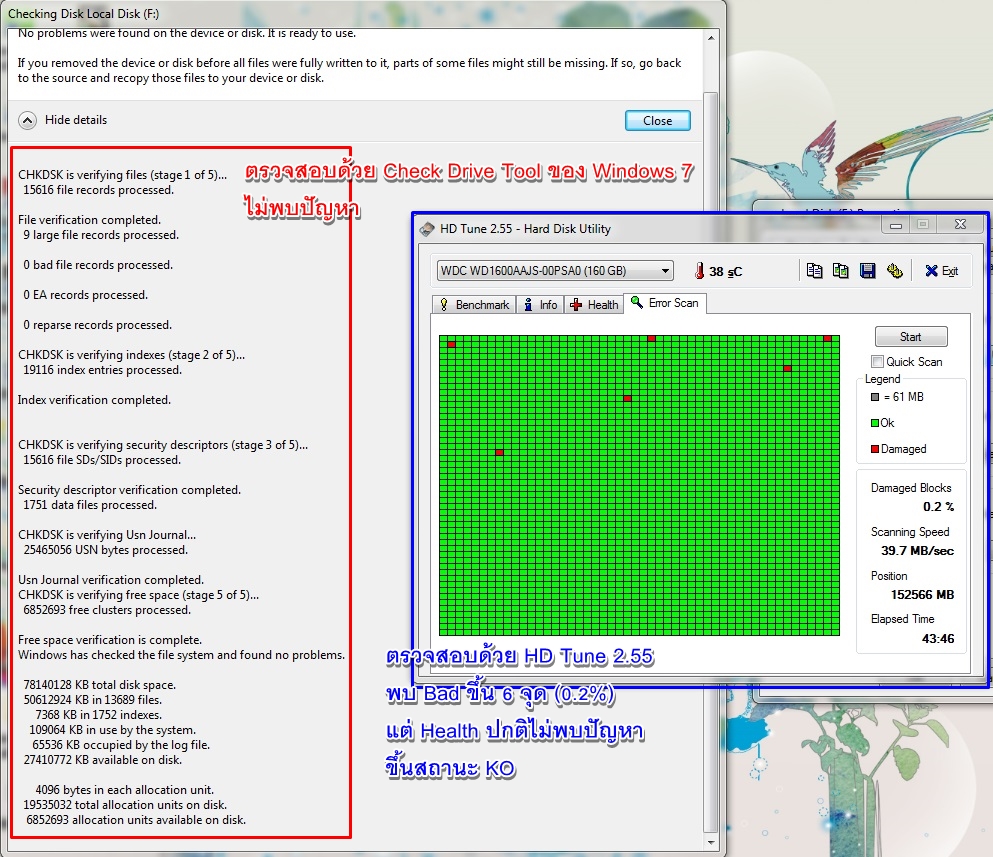The image size is (993, 857).
Task: Click '19116 index entries processed.' line
Action: click(x=102, y=370)
